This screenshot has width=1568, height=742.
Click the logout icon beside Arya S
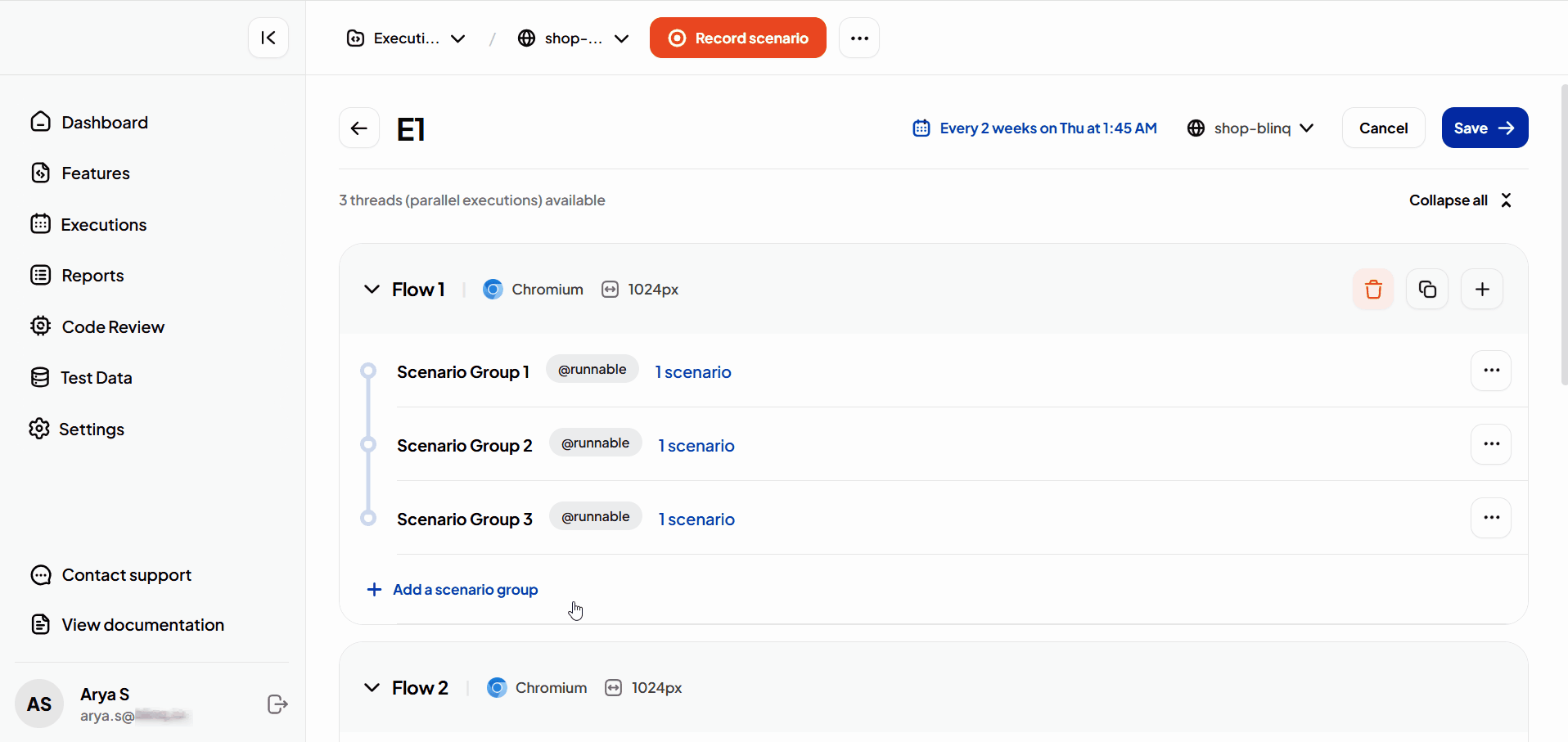tap(277, 704)
